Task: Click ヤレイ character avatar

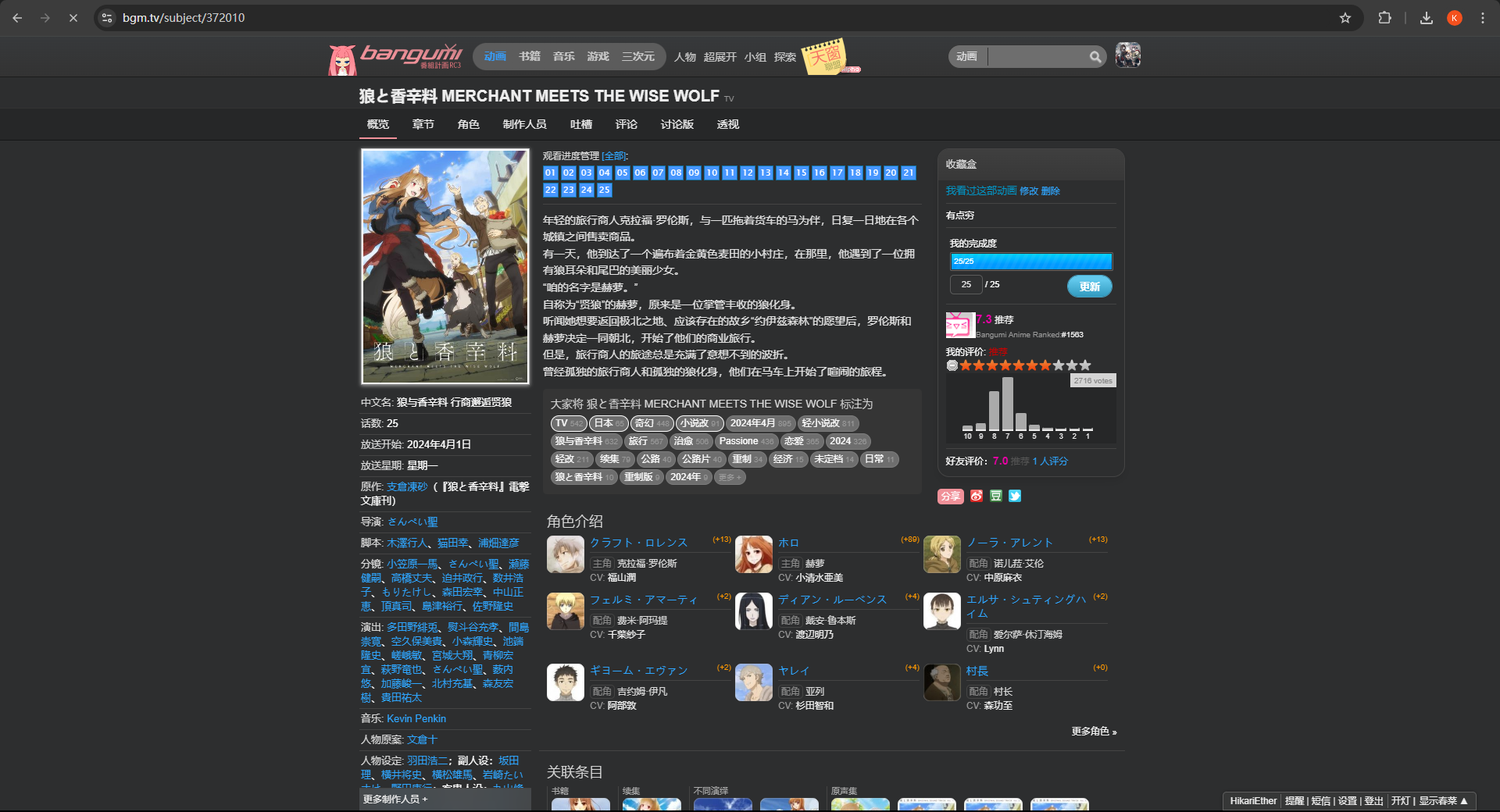Action: coord(753,682)
